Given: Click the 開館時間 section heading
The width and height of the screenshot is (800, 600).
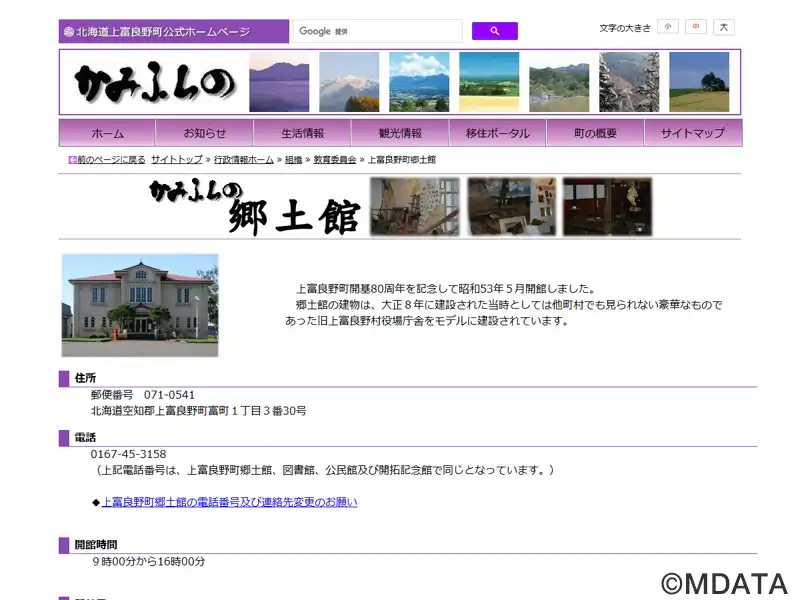Looking at the screenshot, I should coord(96,544).
